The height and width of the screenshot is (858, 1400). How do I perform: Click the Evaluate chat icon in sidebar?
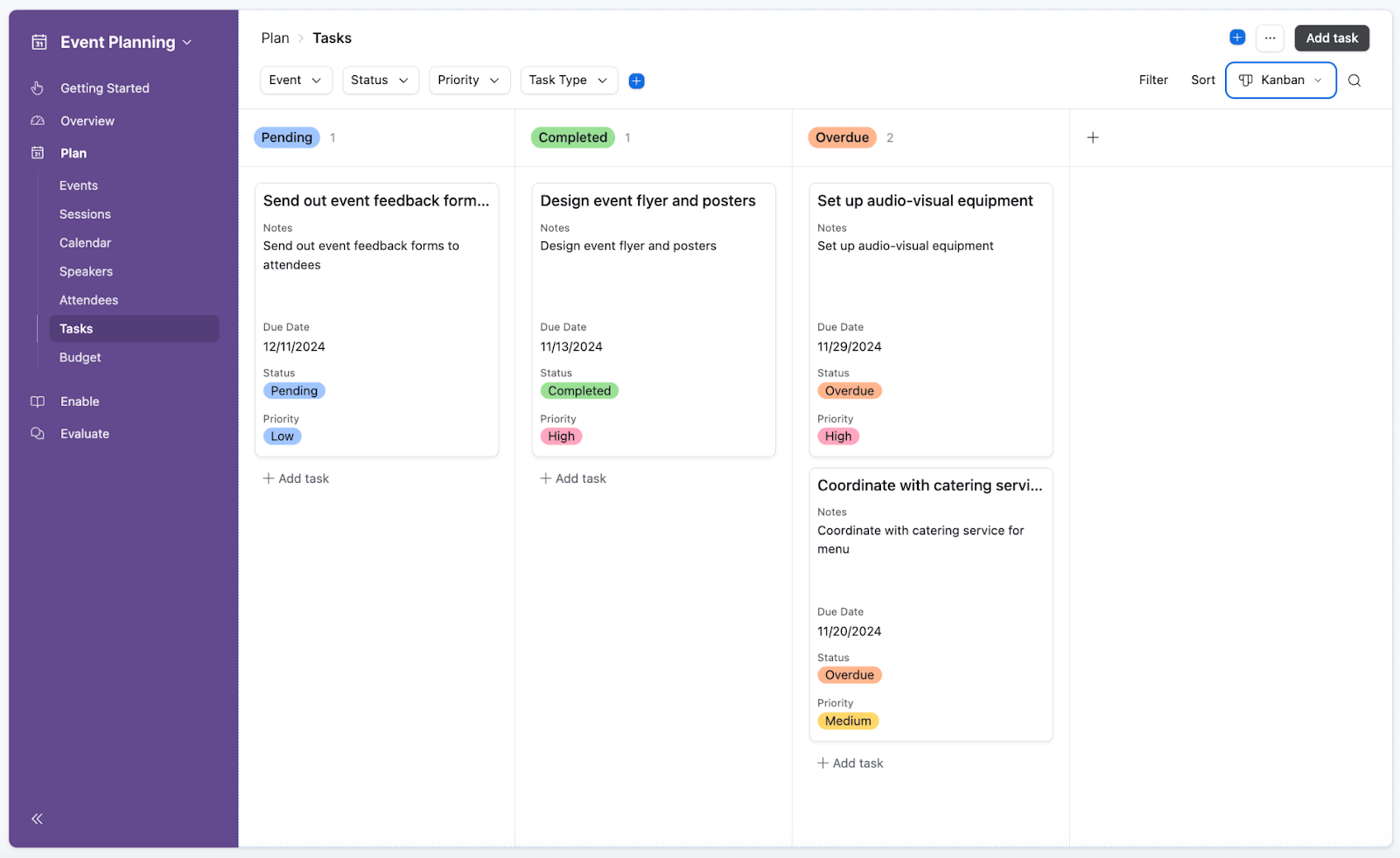(x=37, y=433)
